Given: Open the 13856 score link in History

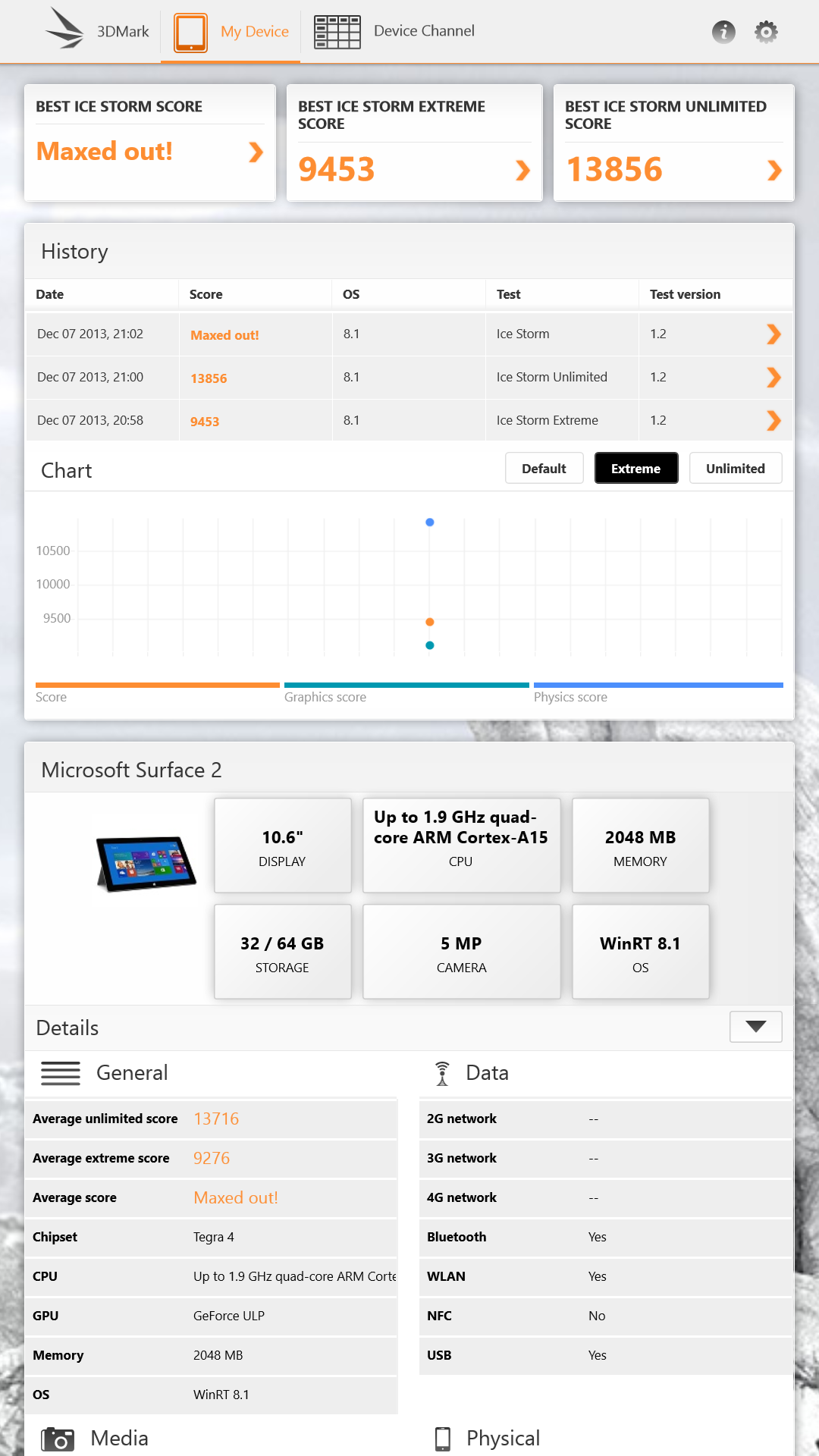Looking at the screenshot, I should tap(209, 378).
